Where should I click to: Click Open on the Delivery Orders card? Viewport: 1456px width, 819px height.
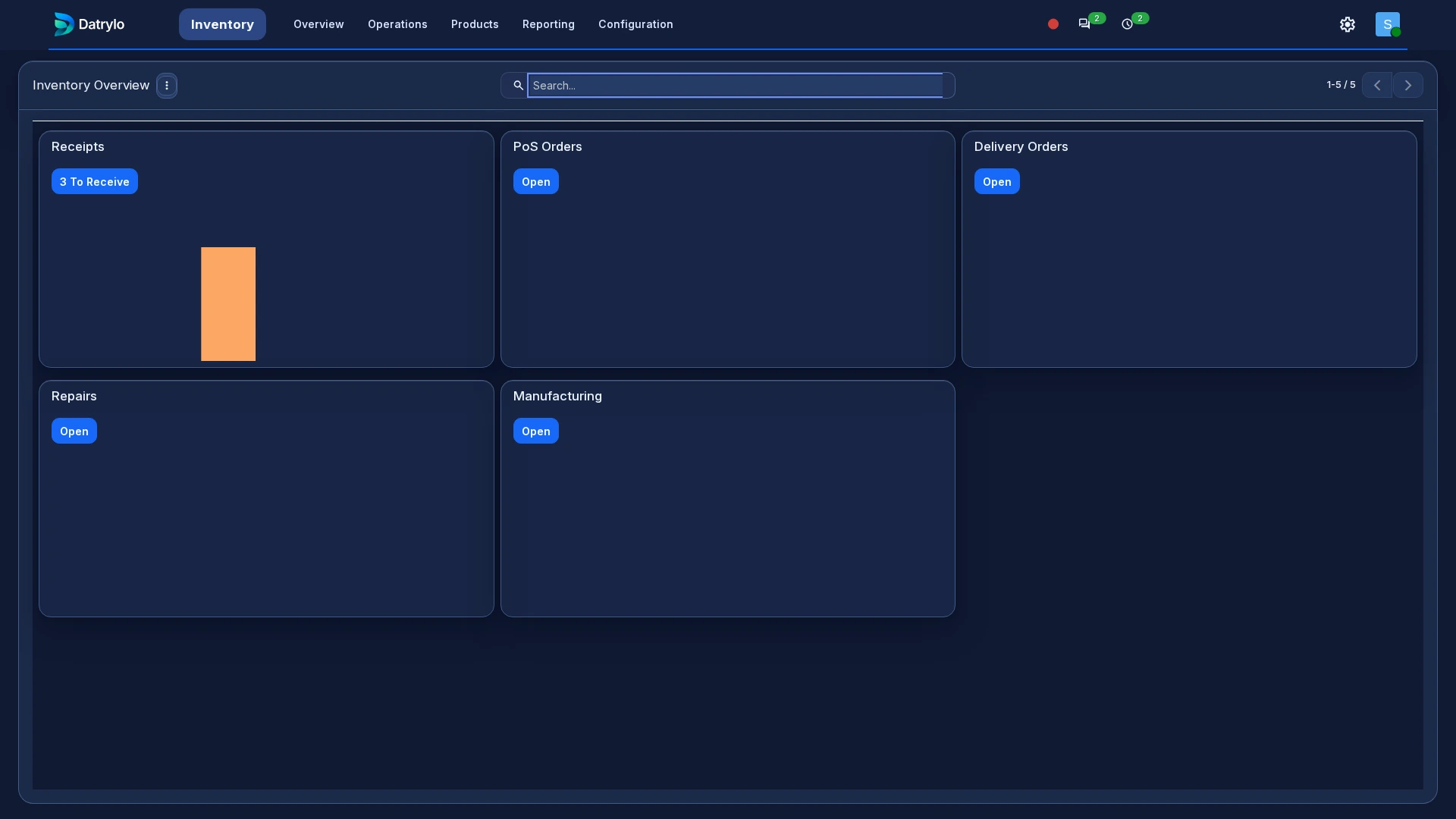[x=997, y=181]
